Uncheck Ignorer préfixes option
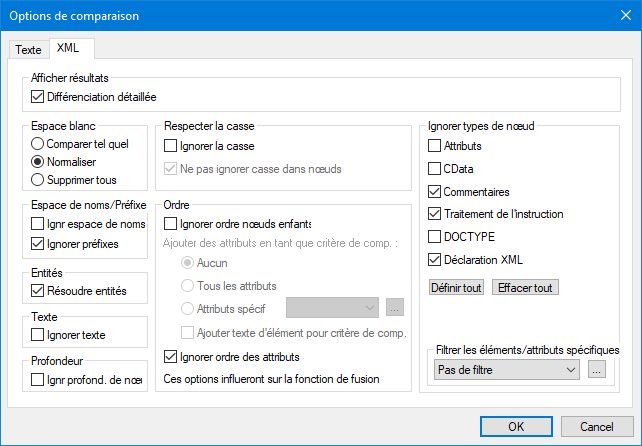This screenshot has height=446, width=642. coord(39,244)
